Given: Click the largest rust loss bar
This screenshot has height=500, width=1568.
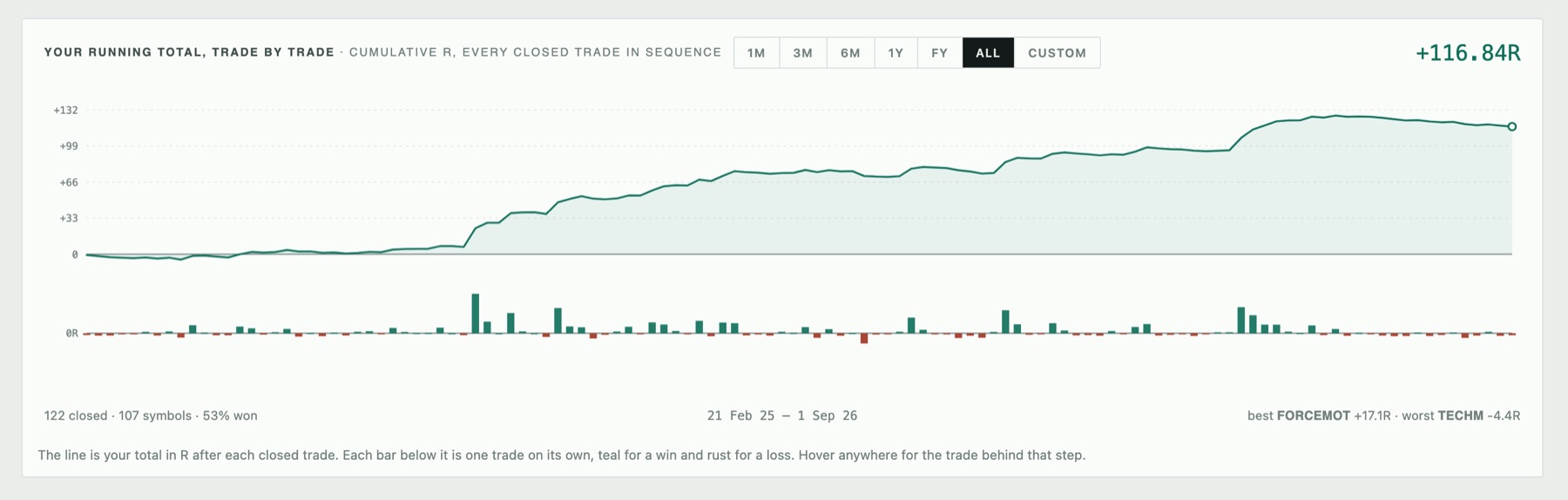Looking at the screenshot, I should coord(864,338).
